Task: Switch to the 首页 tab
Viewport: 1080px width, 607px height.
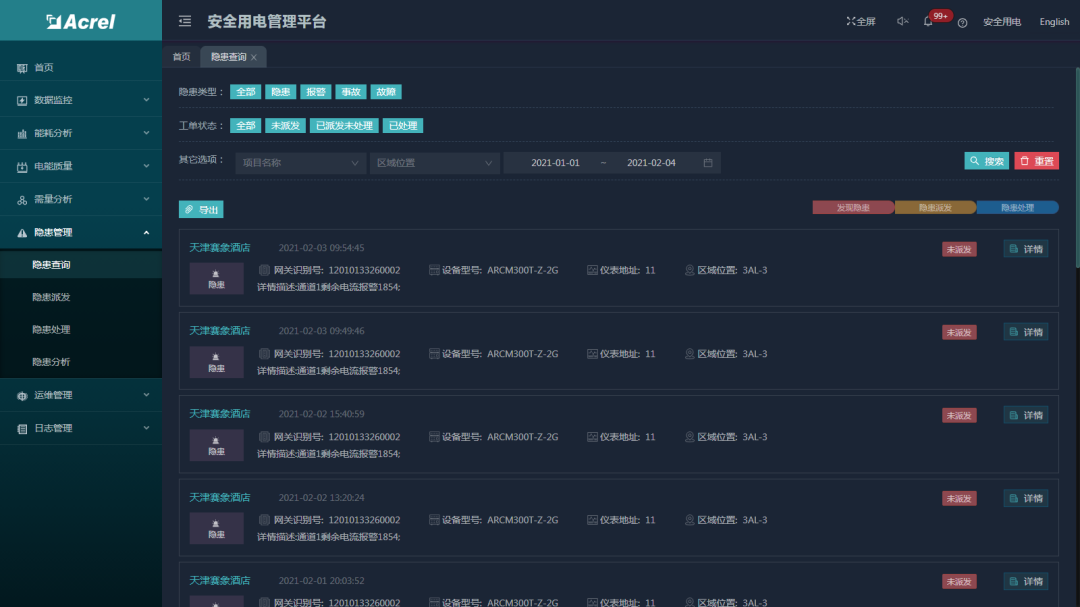Action: (181, 57)
